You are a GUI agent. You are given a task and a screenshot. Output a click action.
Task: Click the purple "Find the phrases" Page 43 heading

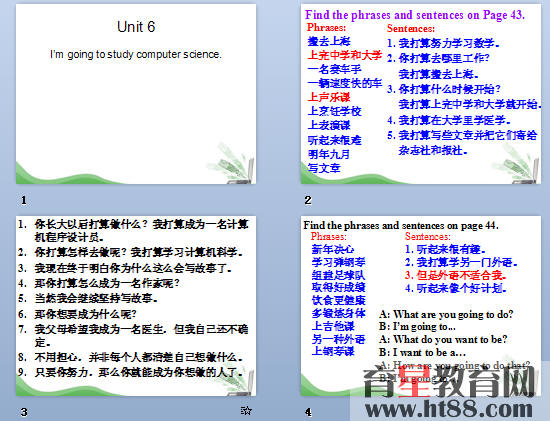415,15
